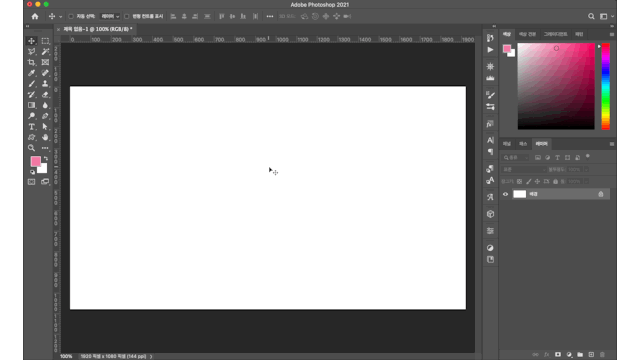Open the Layers panel menu

click(x=611, y=144)
